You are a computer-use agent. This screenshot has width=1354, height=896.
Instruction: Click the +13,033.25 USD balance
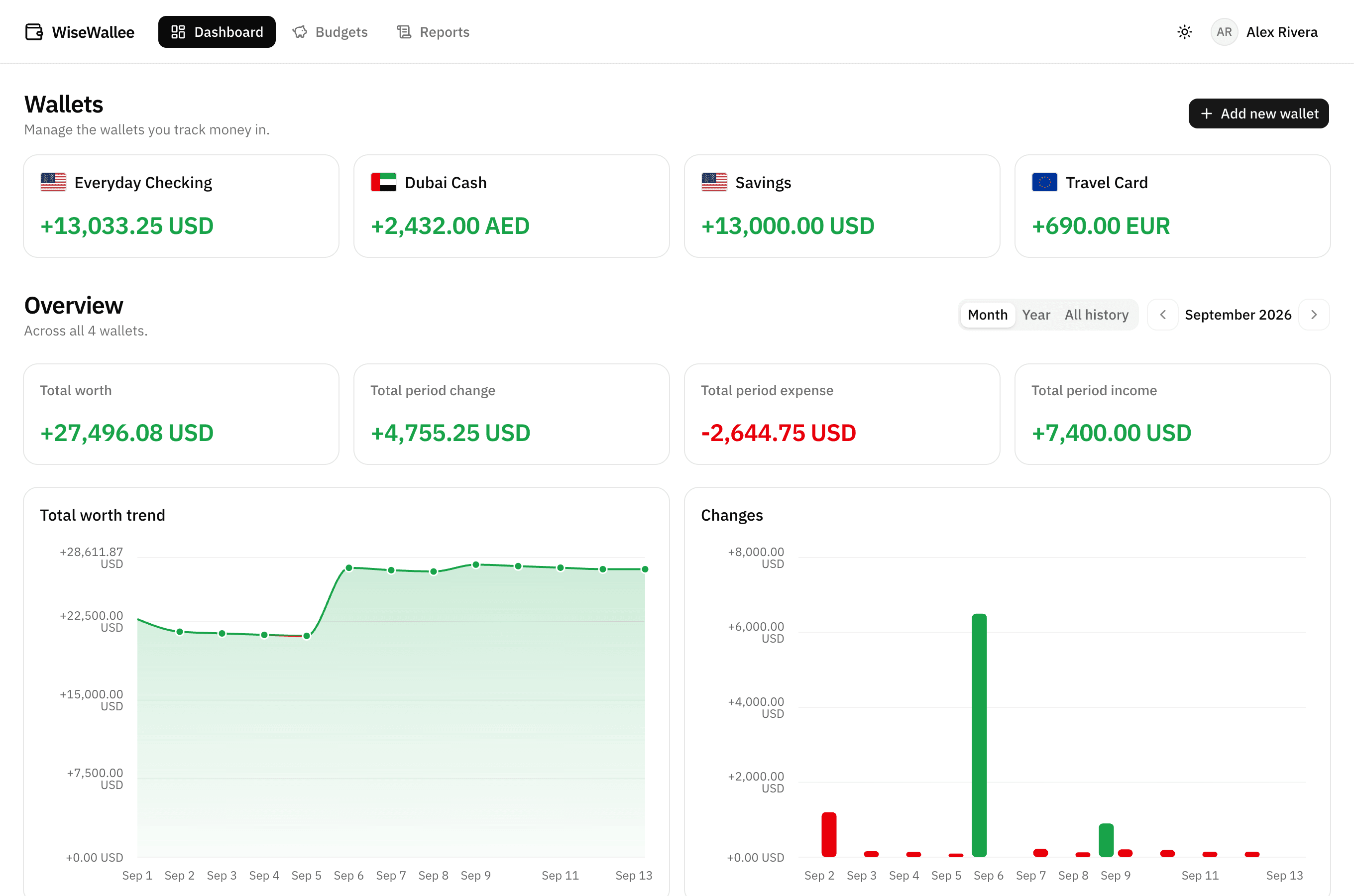click(x=127, y=225)
